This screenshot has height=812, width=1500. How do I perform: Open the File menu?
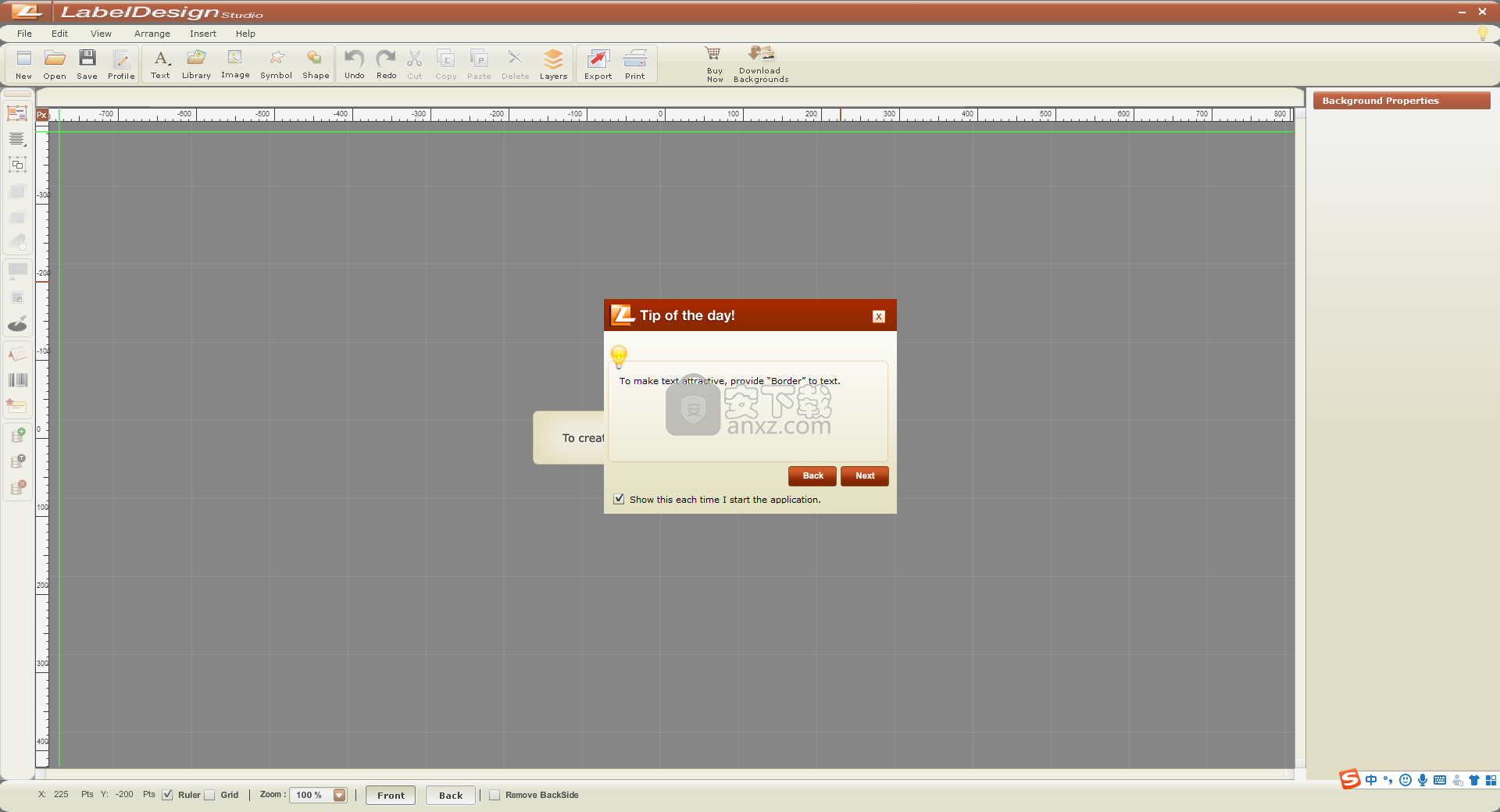[24, 34]
